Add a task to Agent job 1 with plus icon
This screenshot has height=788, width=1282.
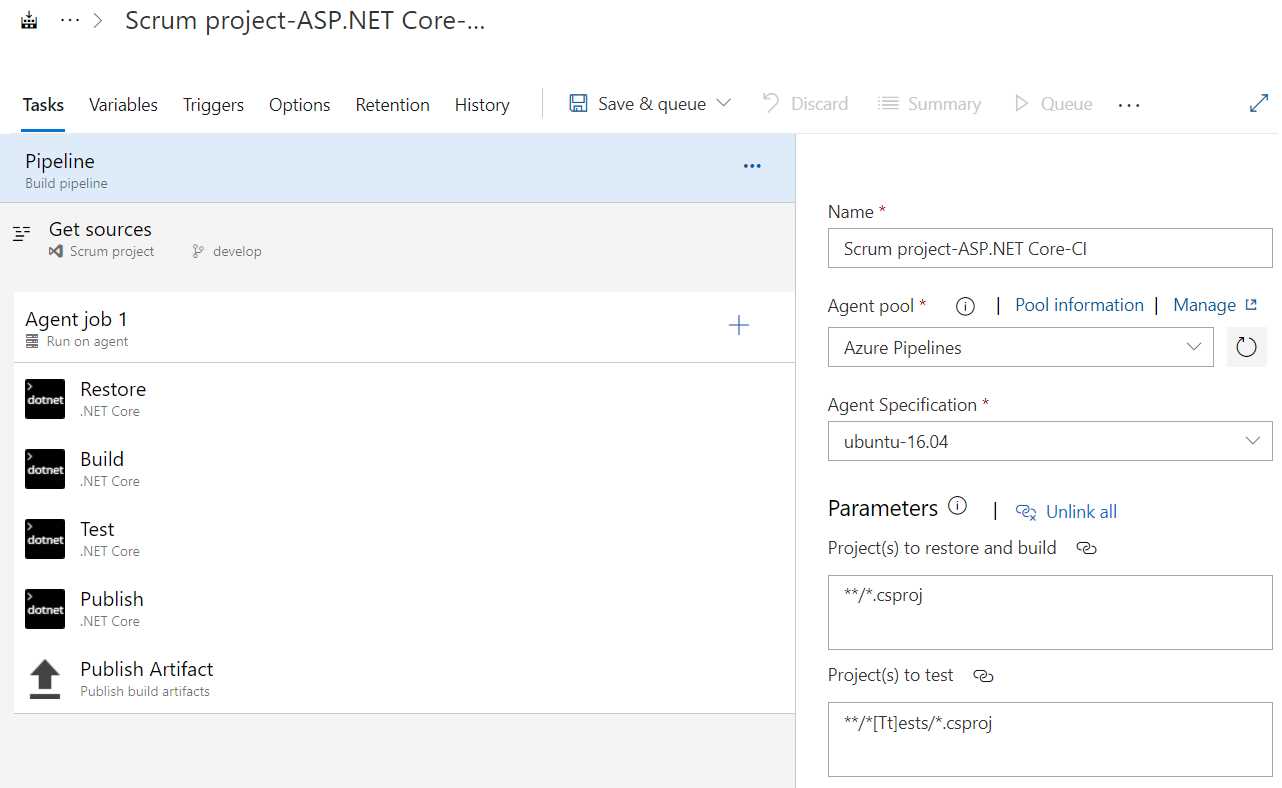tap(738, 325)
